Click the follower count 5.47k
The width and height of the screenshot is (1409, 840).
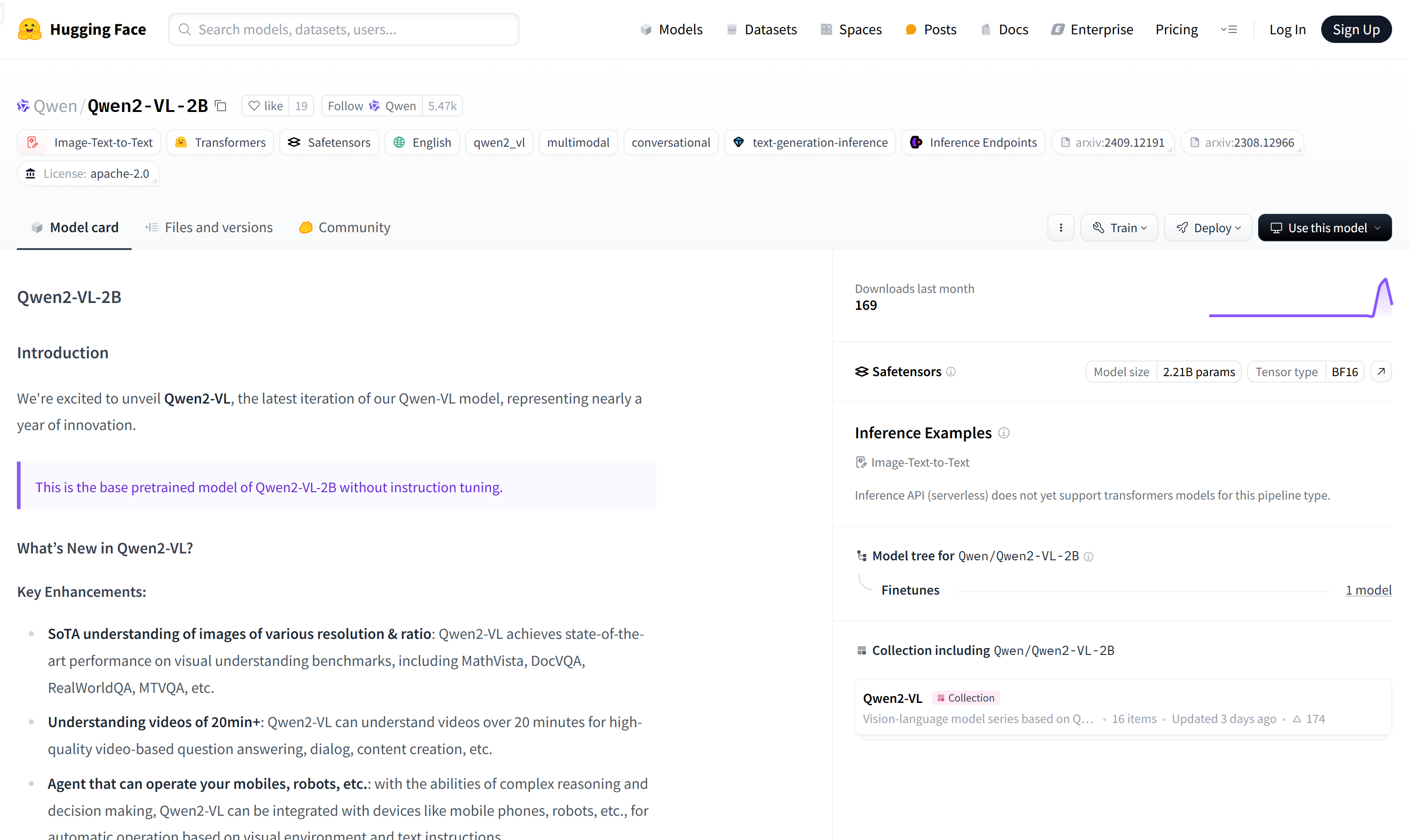pyautogui.click(x=442, y=106)
